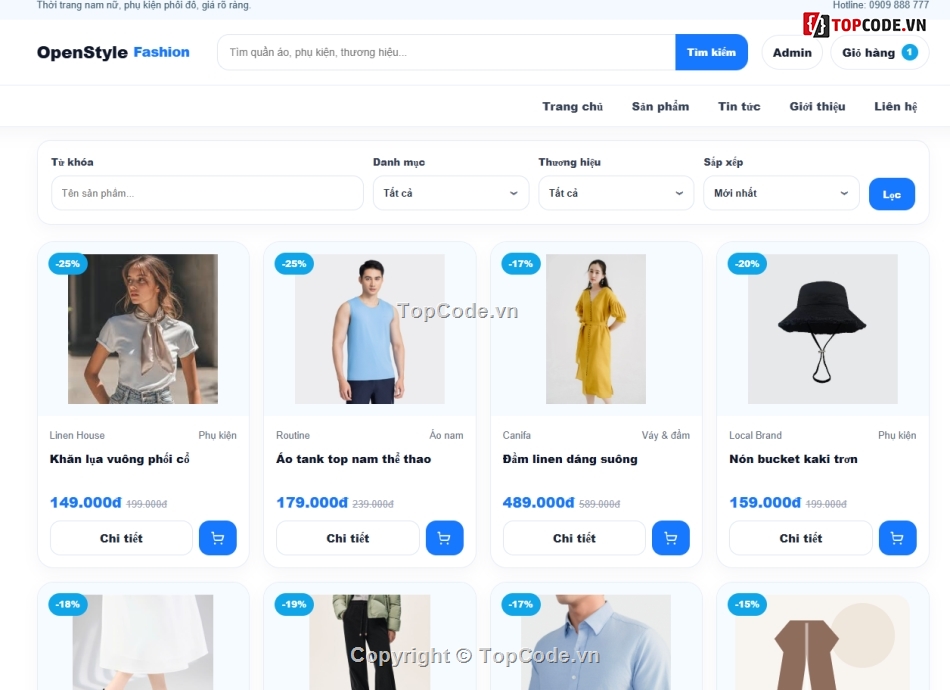The image size is (950, 690).
Task: Click the Áo nam category label
Action: click(447, 435)
